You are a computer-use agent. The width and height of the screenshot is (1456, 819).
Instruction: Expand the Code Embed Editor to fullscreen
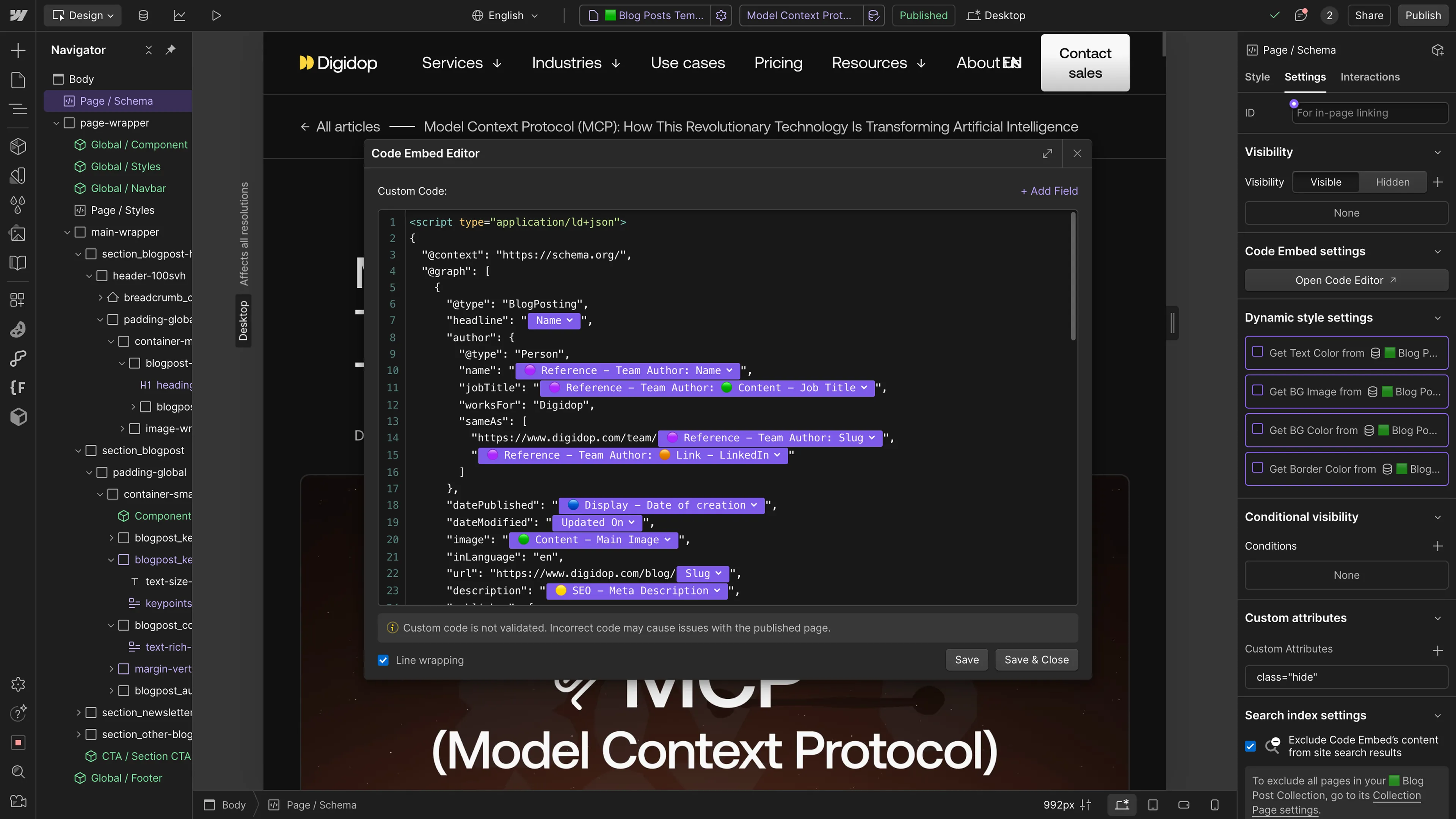(x=1047, y=153)
